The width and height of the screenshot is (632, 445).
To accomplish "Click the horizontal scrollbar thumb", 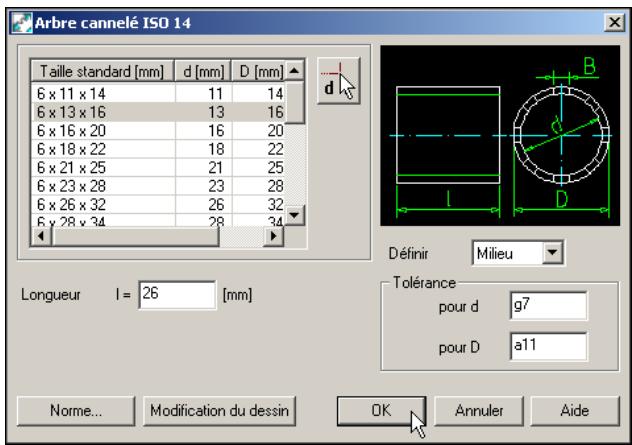I will point(135,236).
